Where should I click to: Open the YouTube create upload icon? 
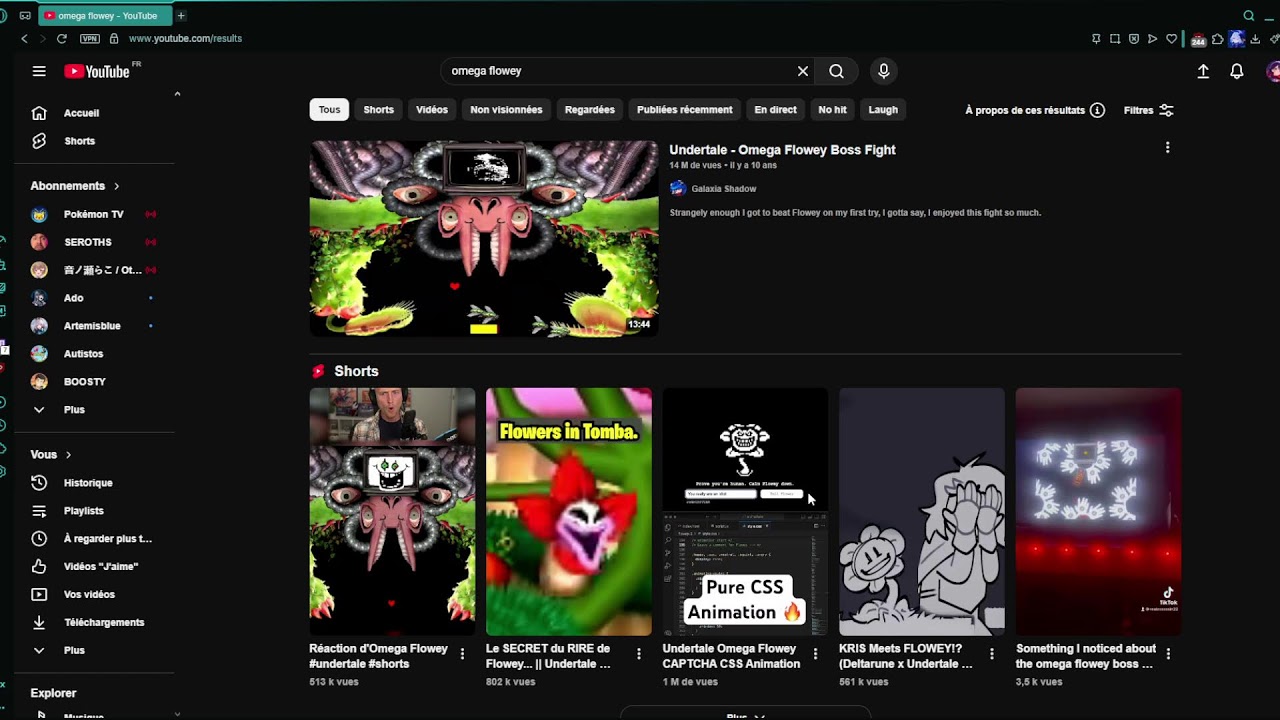[x=1203, y=71]
